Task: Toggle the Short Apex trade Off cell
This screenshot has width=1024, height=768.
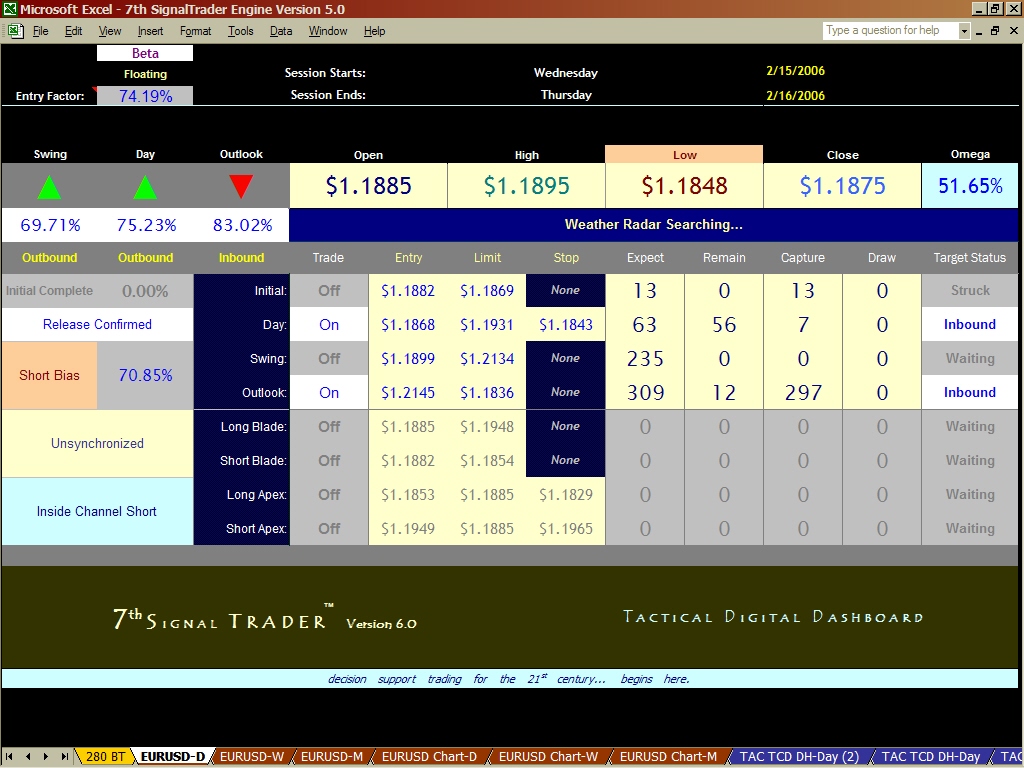Action: point(329,528)
